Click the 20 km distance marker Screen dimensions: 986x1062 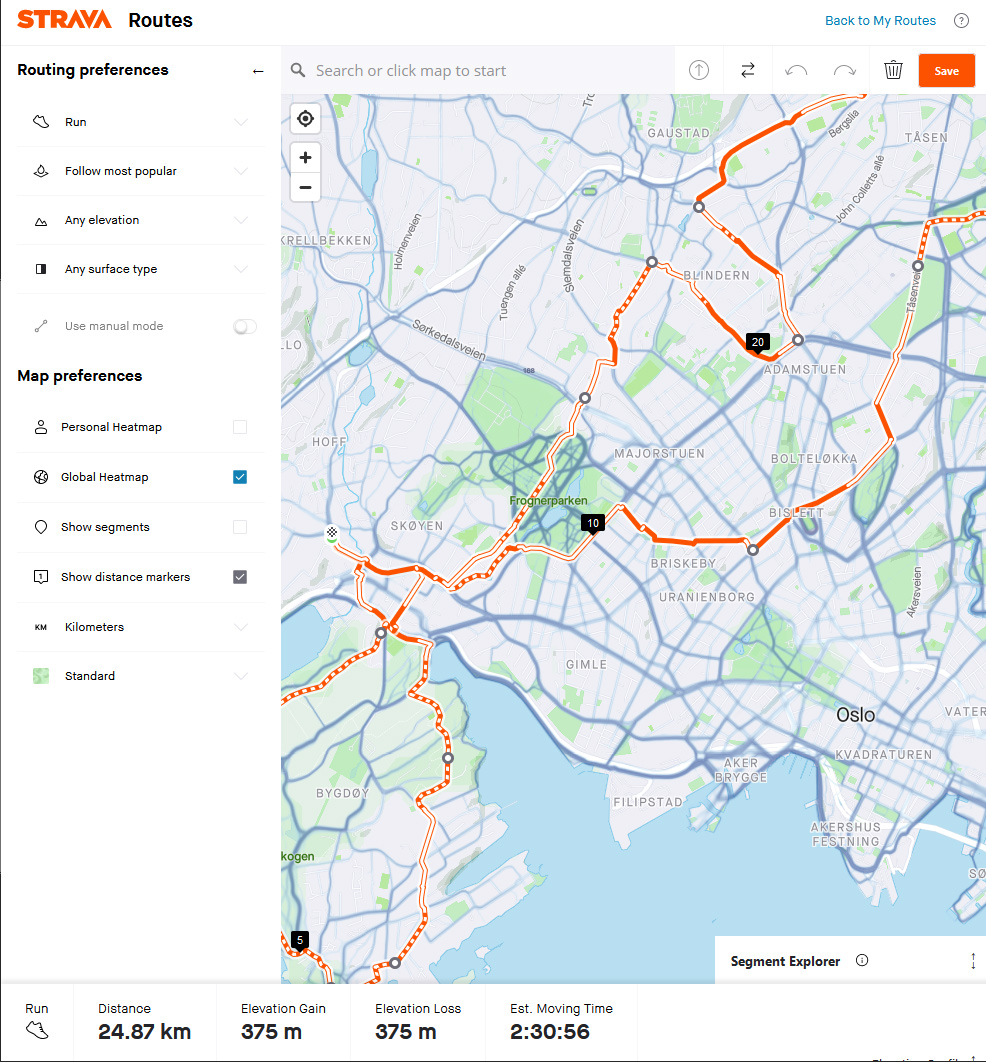click(x=758, y=343)
